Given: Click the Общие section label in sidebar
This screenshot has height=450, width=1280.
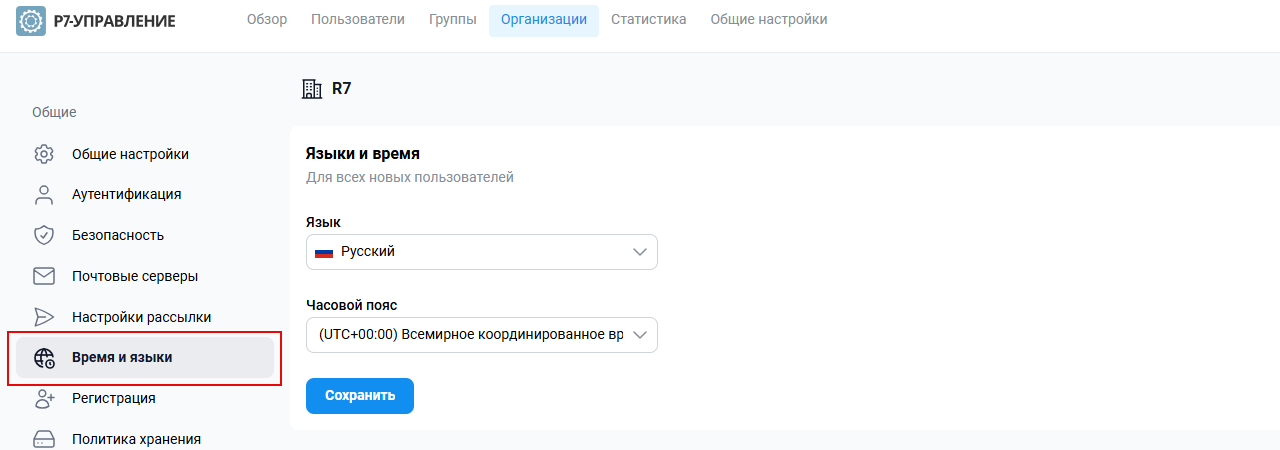Looking at the screenshot, I should [54, 112].
